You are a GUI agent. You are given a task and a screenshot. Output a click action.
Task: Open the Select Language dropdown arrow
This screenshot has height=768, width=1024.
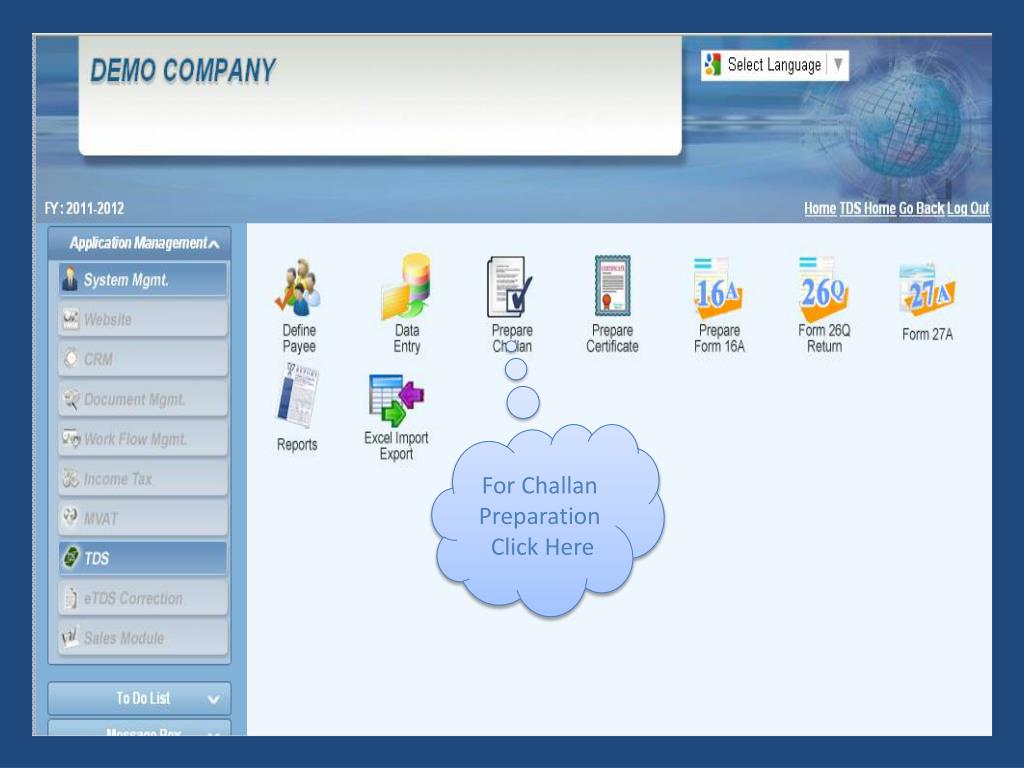(x=838, y=65)
